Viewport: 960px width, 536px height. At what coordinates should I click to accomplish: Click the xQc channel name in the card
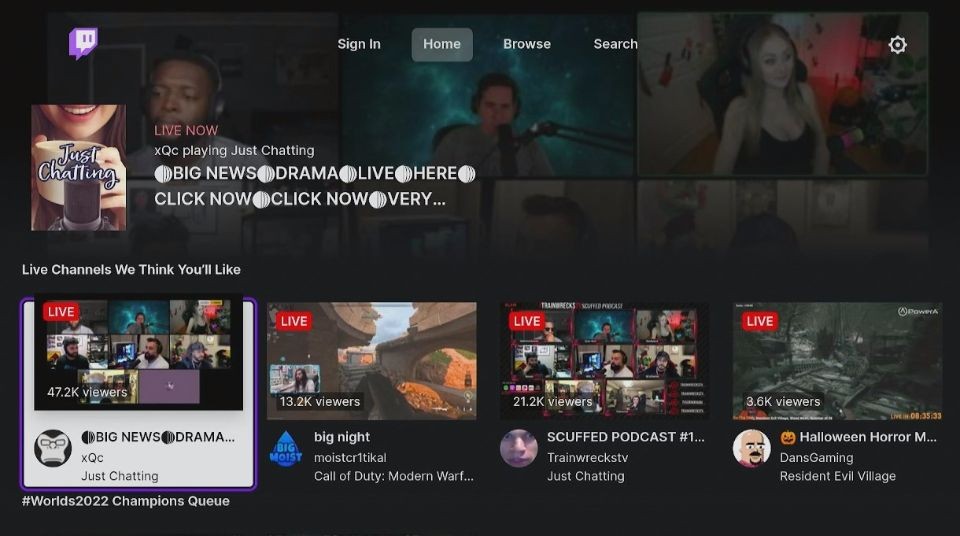pyautogui.click(x=92, y=458)
